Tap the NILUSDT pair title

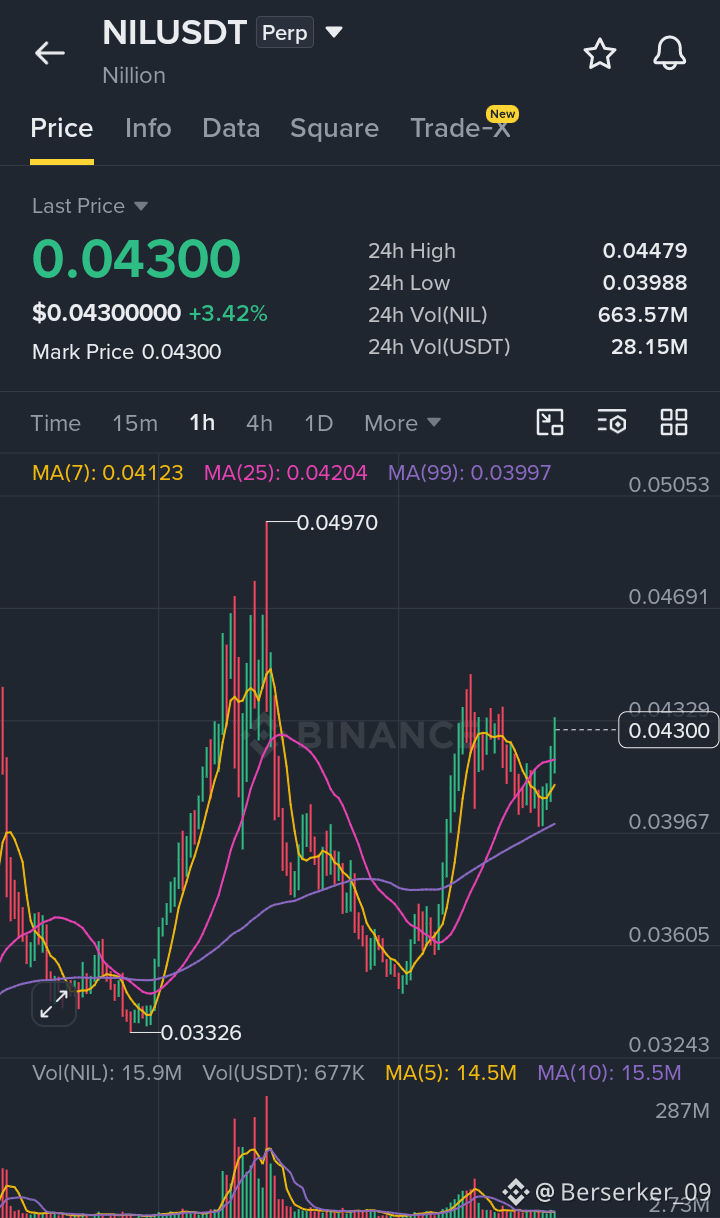click(174, 33)
